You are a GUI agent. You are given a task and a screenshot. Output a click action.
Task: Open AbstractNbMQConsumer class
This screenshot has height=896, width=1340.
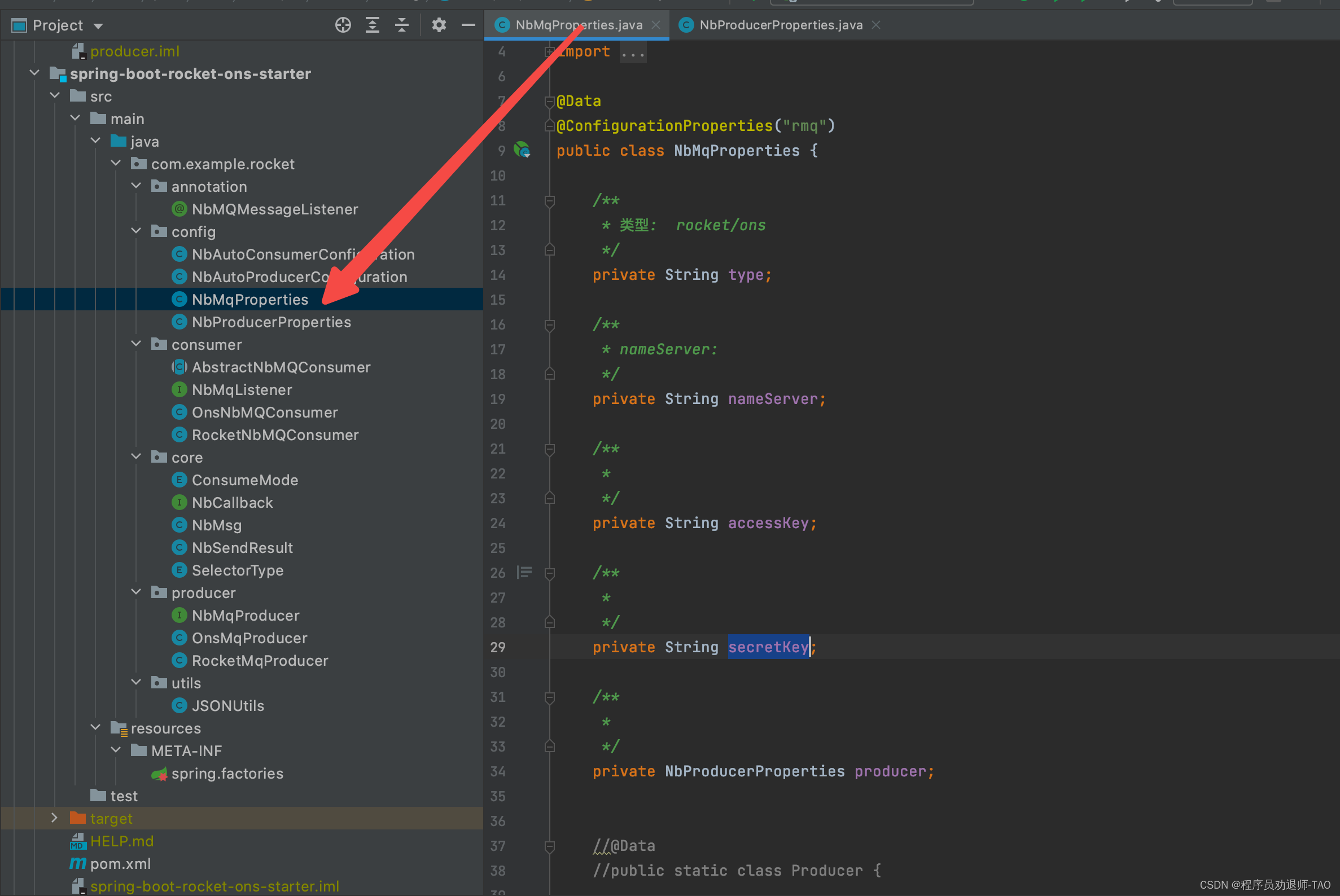click(281, 367)
